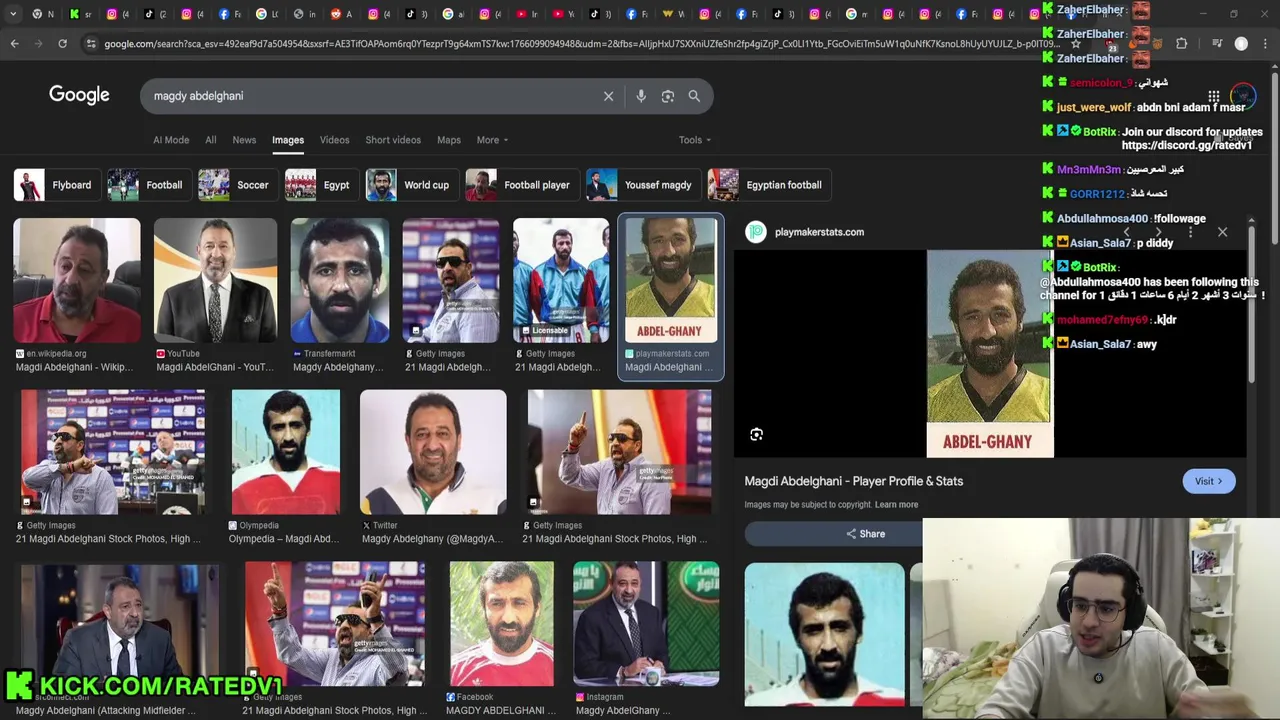Open the related image below Share button
This screenshot has height=720, width=1280.
point(824,635)
